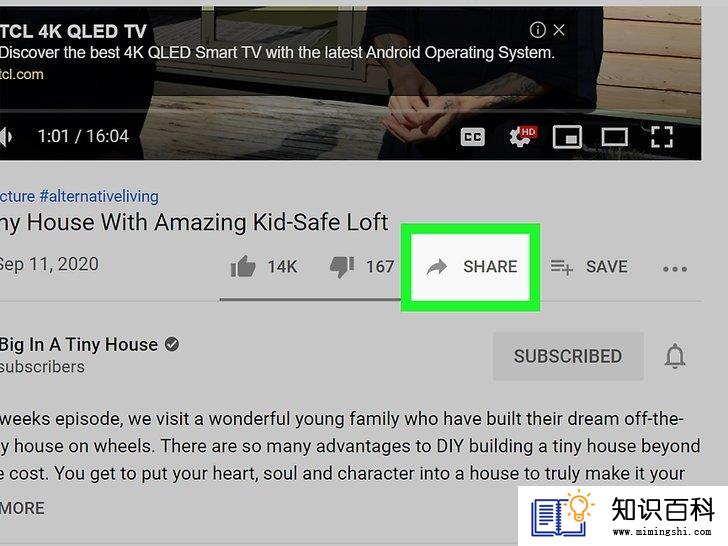Viewport: 728px width, 546px height.
Task: Dislike the video with thumbs down
Action: point(342,267)
